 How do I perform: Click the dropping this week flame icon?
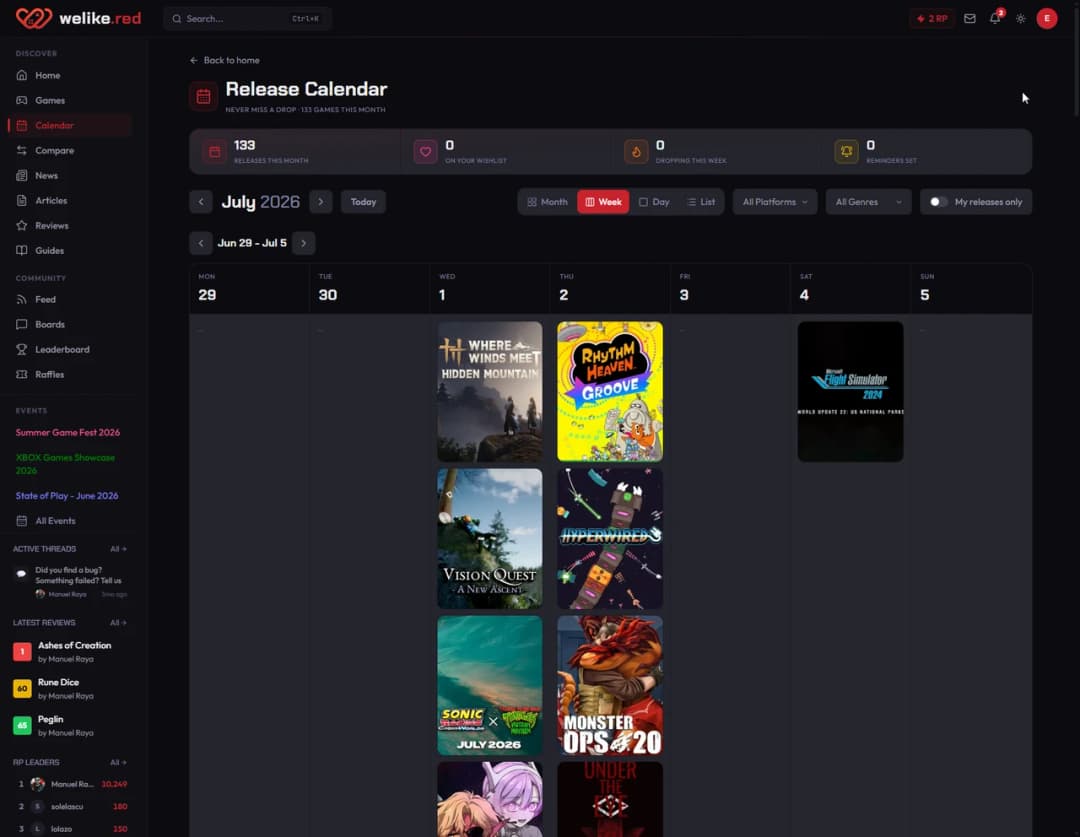636,152
